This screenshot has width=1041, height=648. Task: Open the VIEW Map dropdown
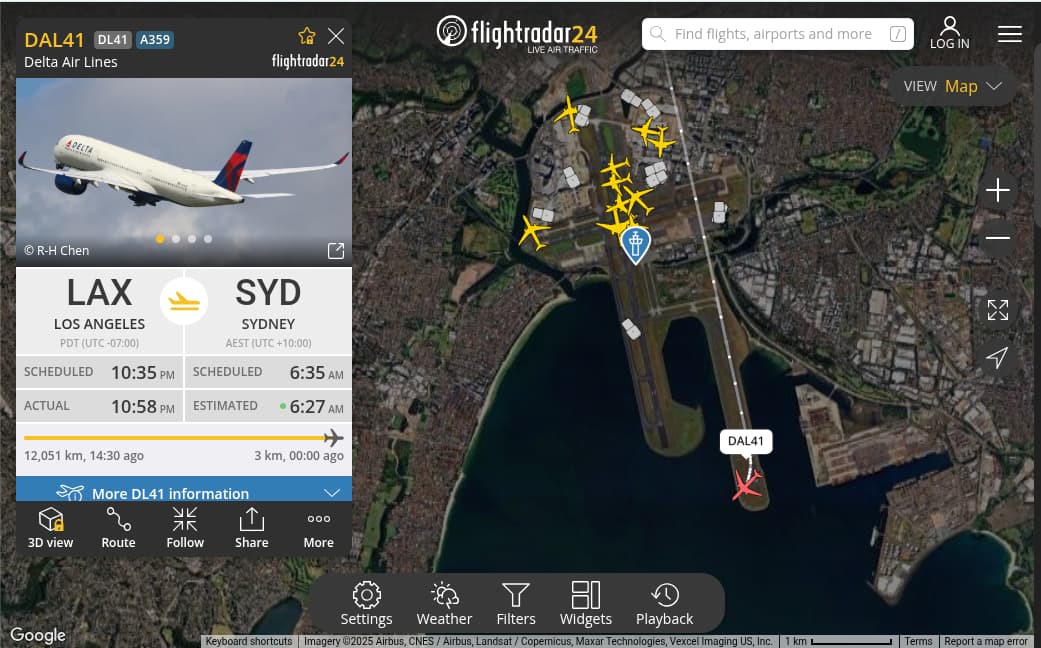(x=952, y=86)
